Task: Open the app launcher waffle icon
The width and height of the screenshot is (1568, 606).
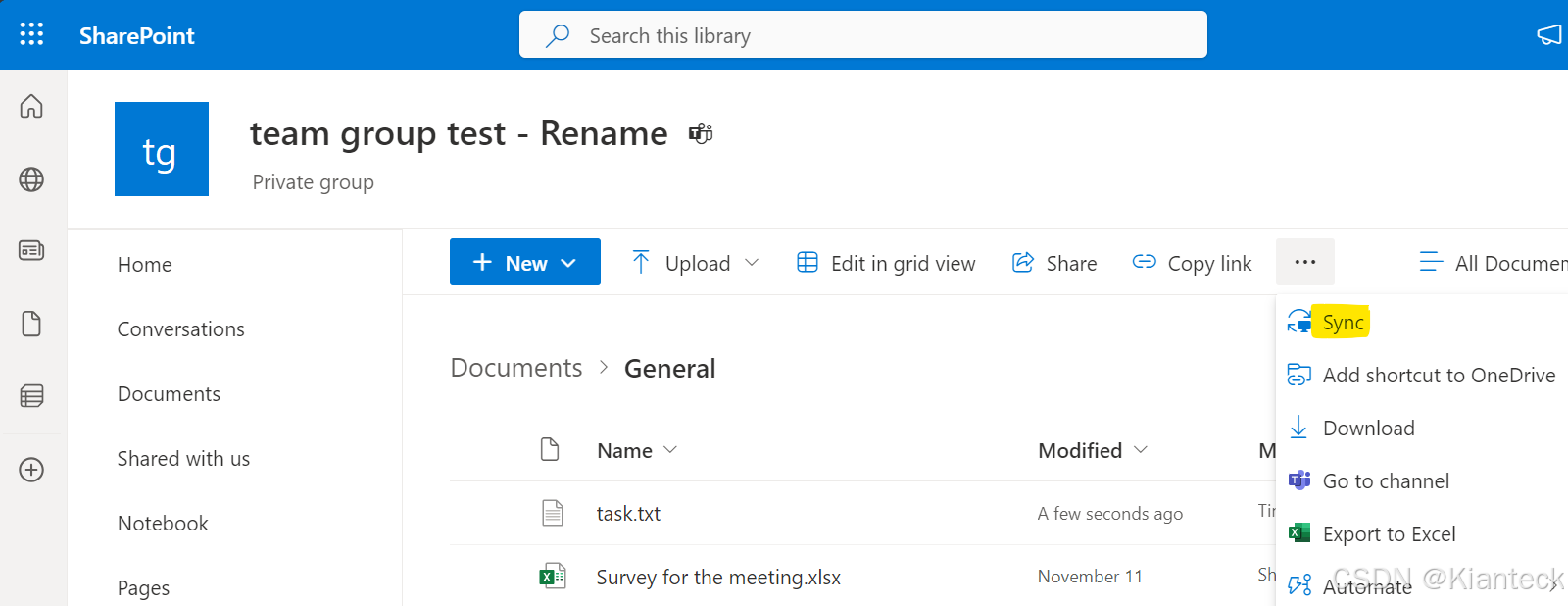Action: 31,35
